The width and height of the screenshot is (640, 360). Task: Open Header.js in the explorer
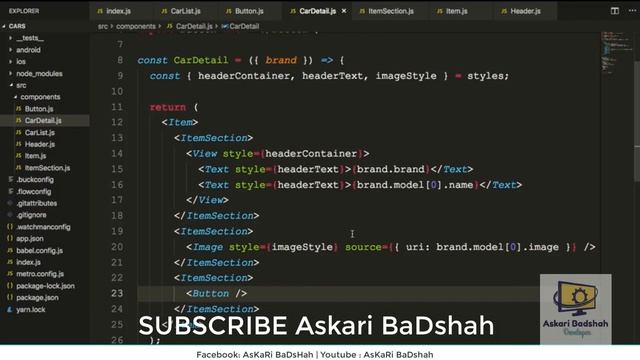coord(40,144)
